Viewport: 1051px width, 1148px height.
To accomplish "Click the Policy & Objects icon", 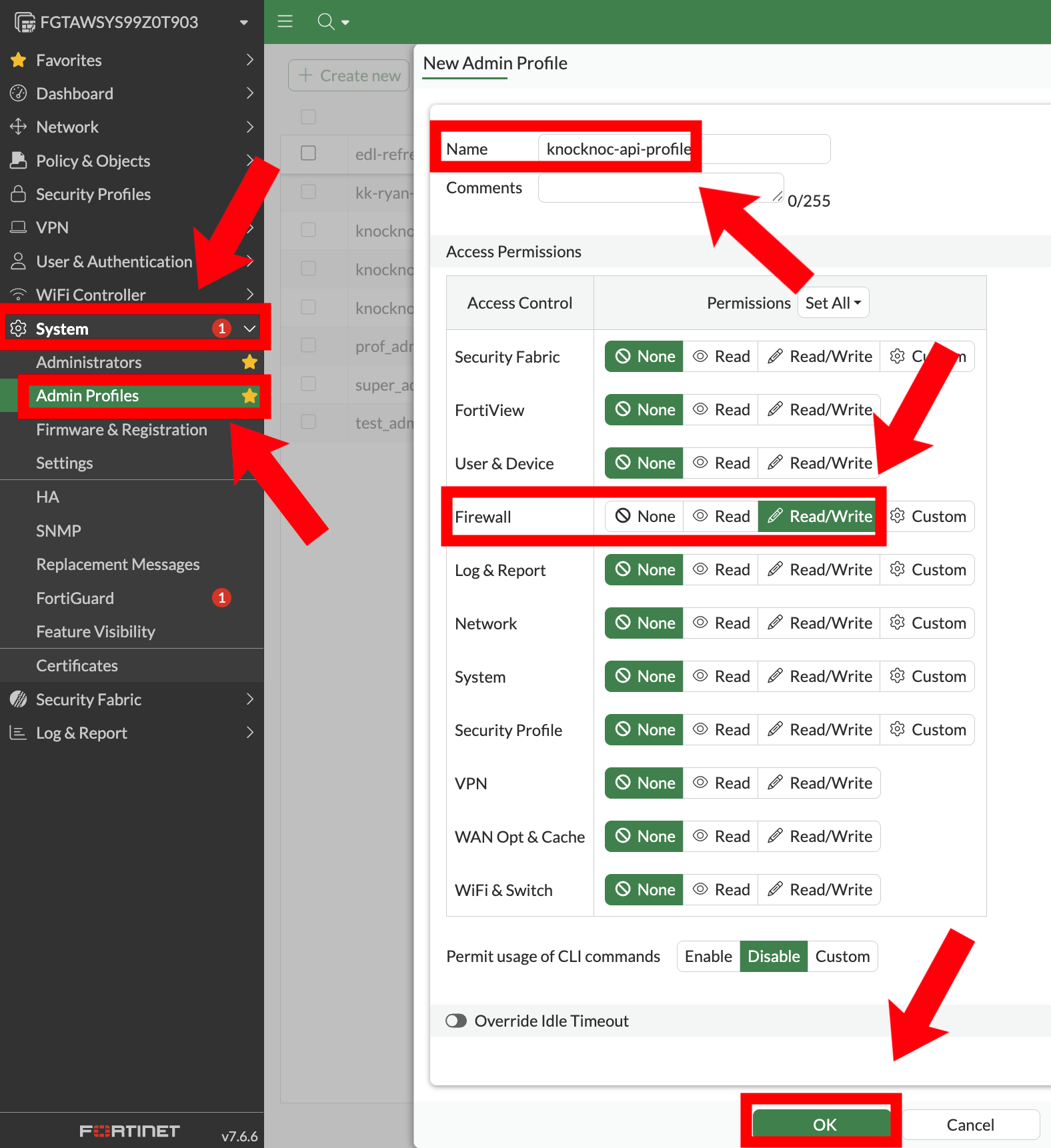I will tap(19, 161).
